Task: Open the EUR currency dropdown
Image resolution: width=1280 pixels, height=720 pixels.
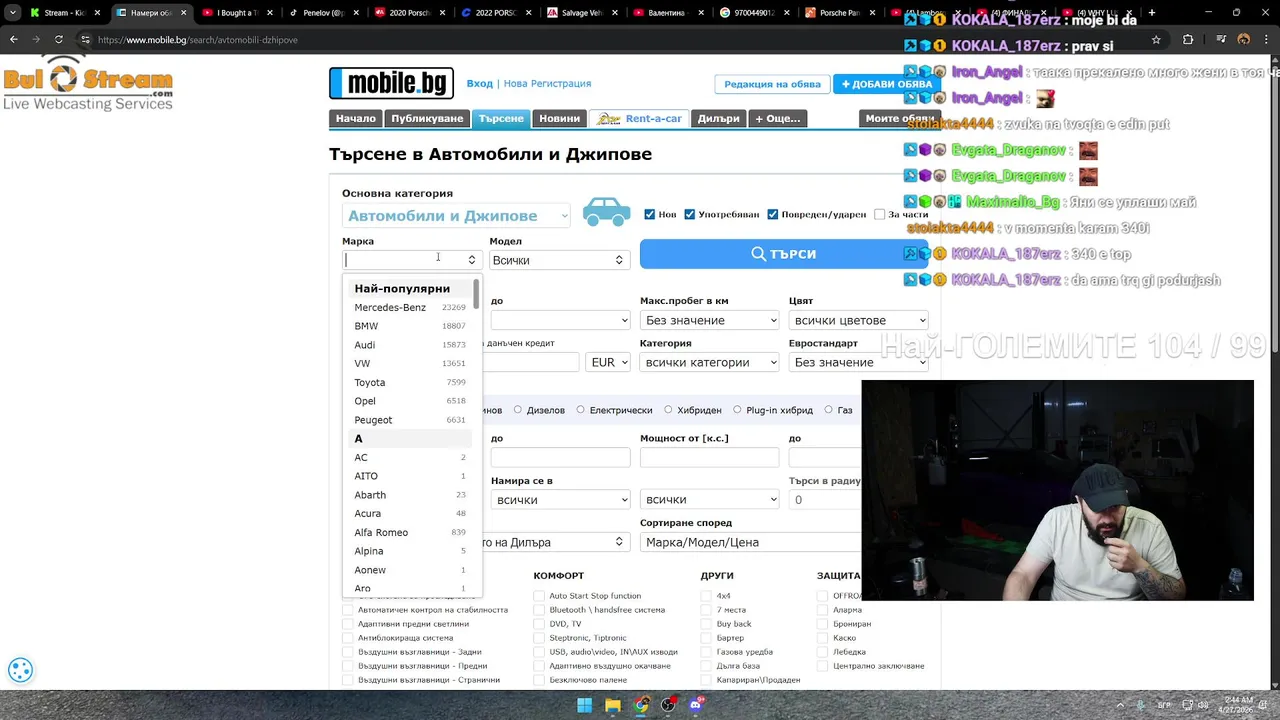Action: point(609,362)
